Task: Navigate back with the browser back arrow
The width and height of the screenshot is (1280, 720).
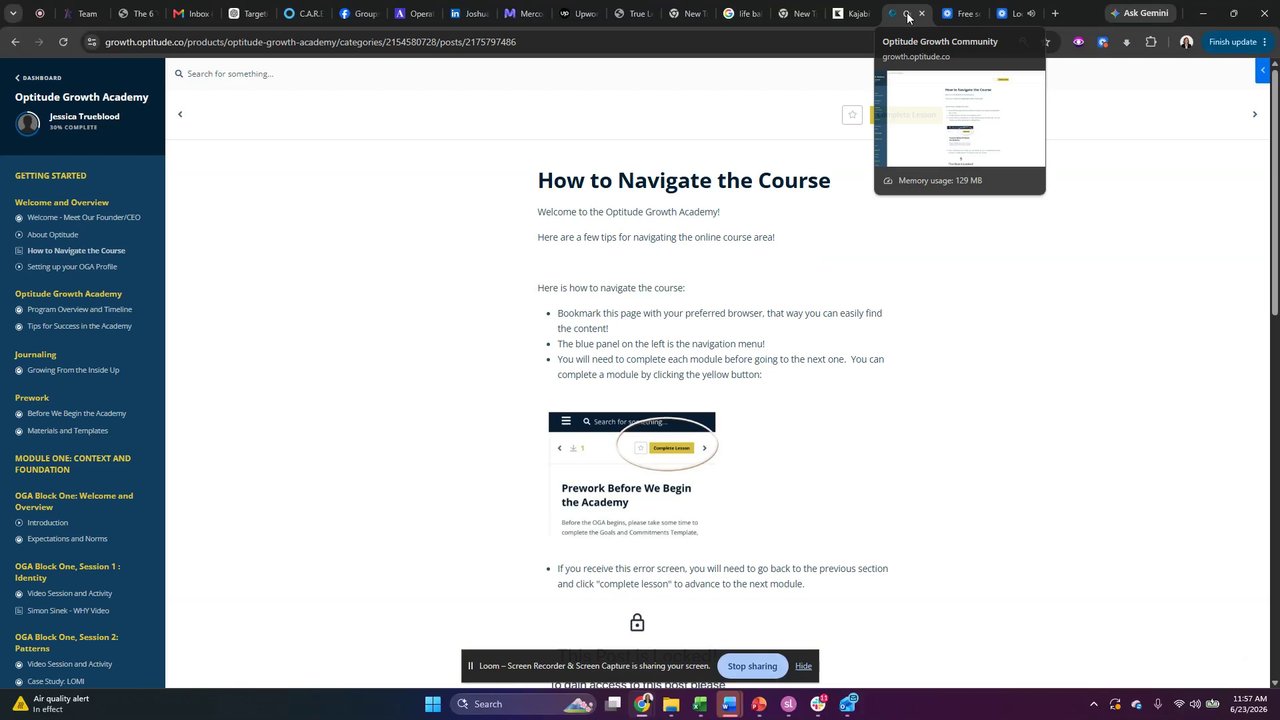Action: click(15, 42)
